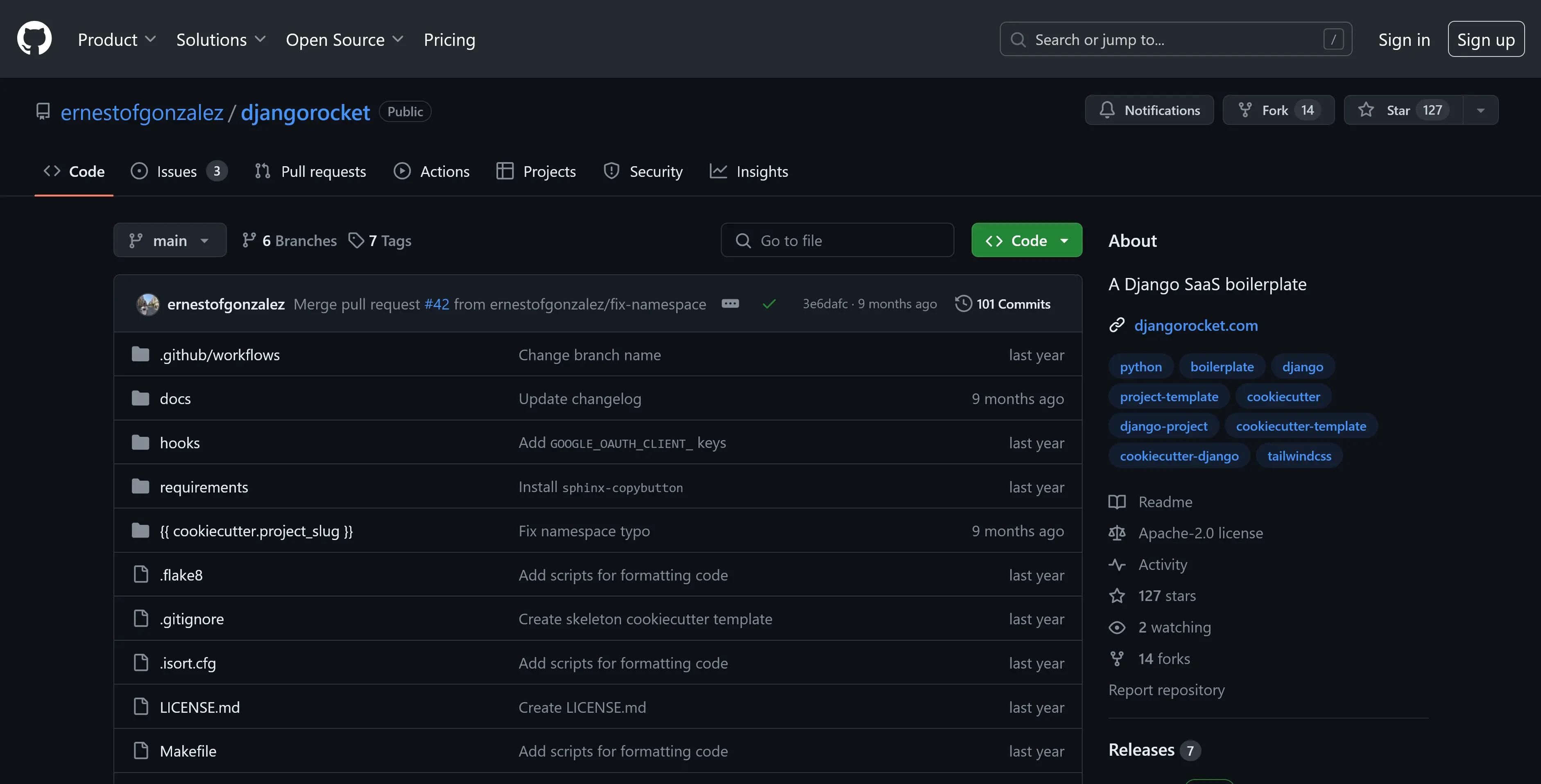This screenshot has height=784, width=1541.
Task: Open the star lists dropdown arrow
Action: (1480, 110)
